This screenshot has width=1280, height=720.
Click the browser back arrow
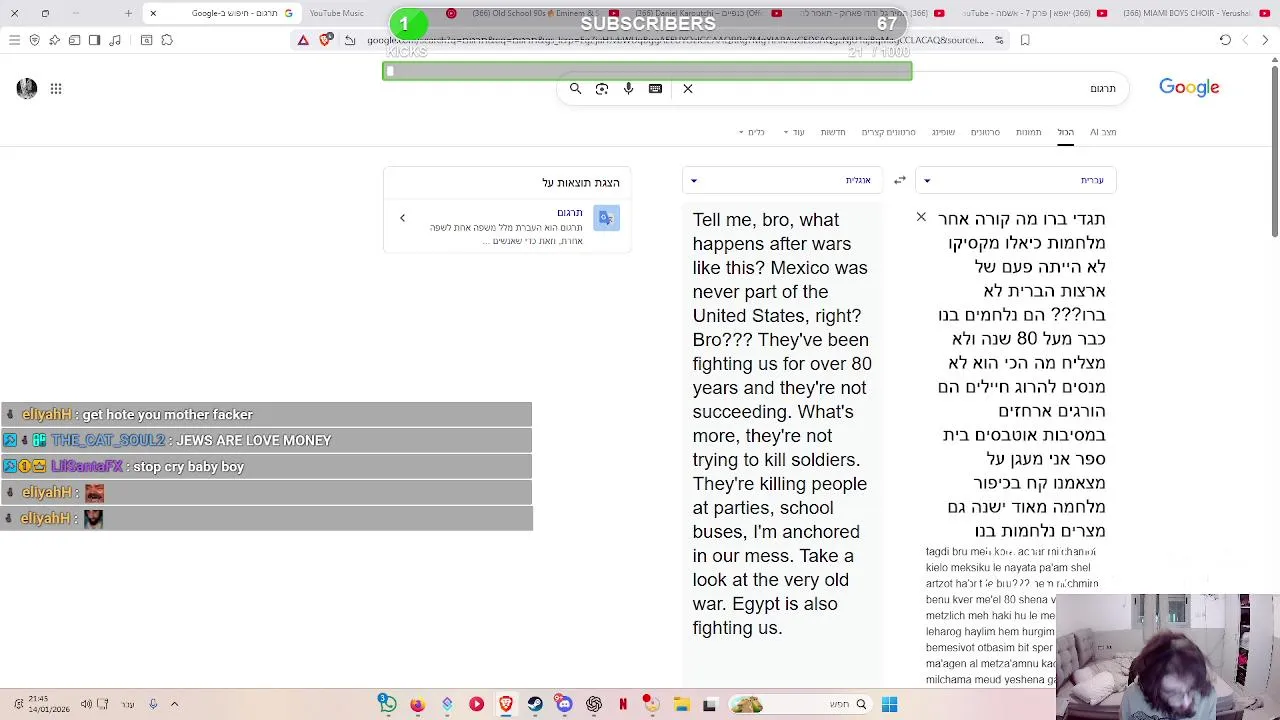pyautogui.click(x=1265, y=40)
